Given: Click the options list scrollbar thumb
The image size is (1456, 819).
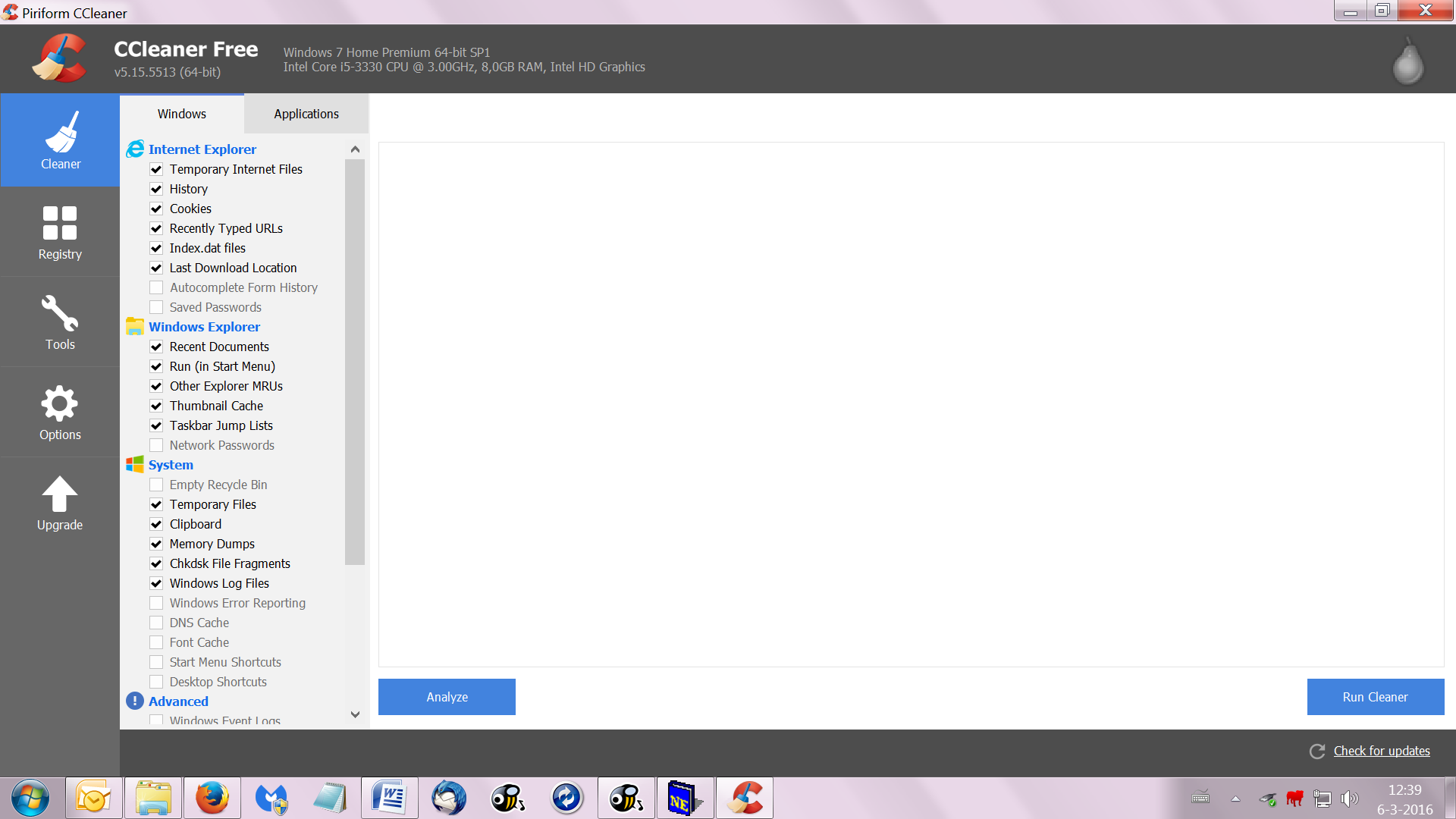Looking at the screenshot, I should pos(355,362).
